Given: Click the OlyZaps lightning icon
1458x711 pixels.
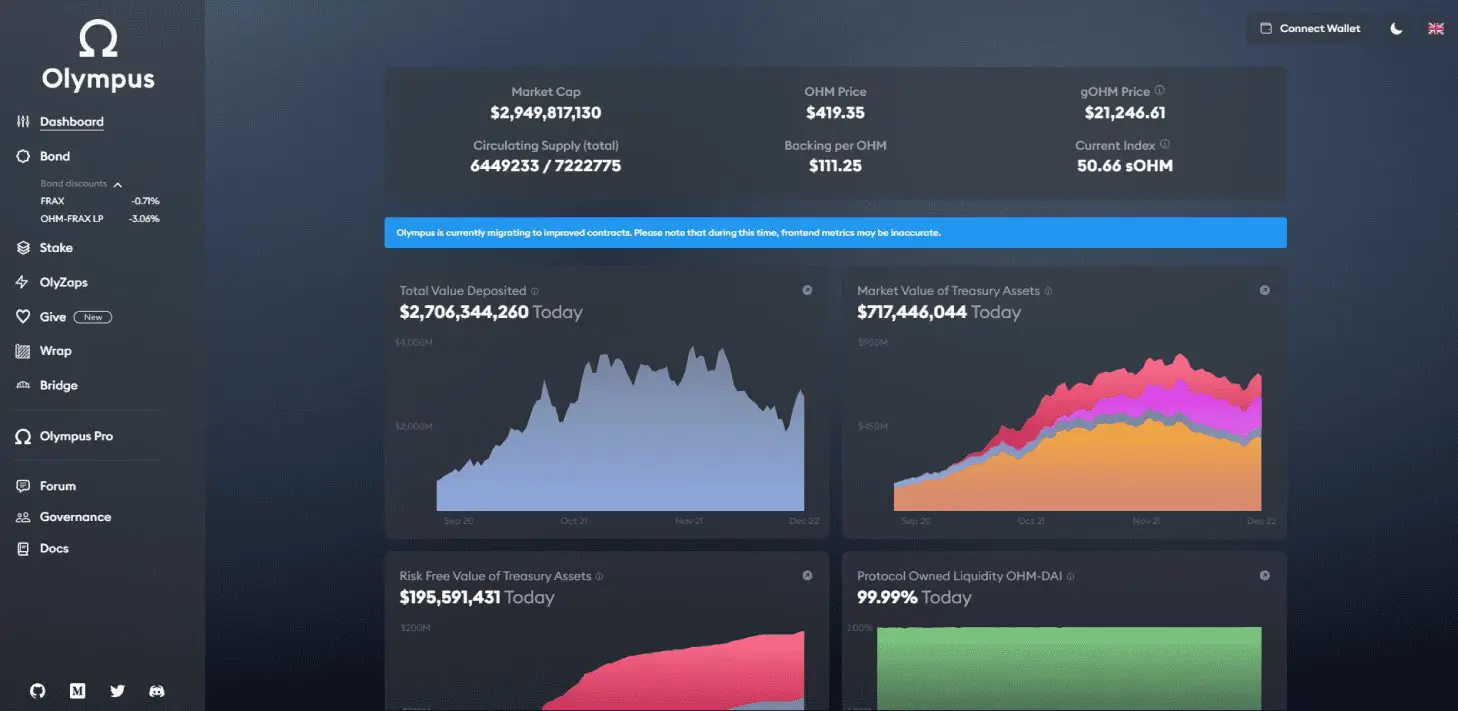Looking at the screenshot, I should tap(23, 283).
